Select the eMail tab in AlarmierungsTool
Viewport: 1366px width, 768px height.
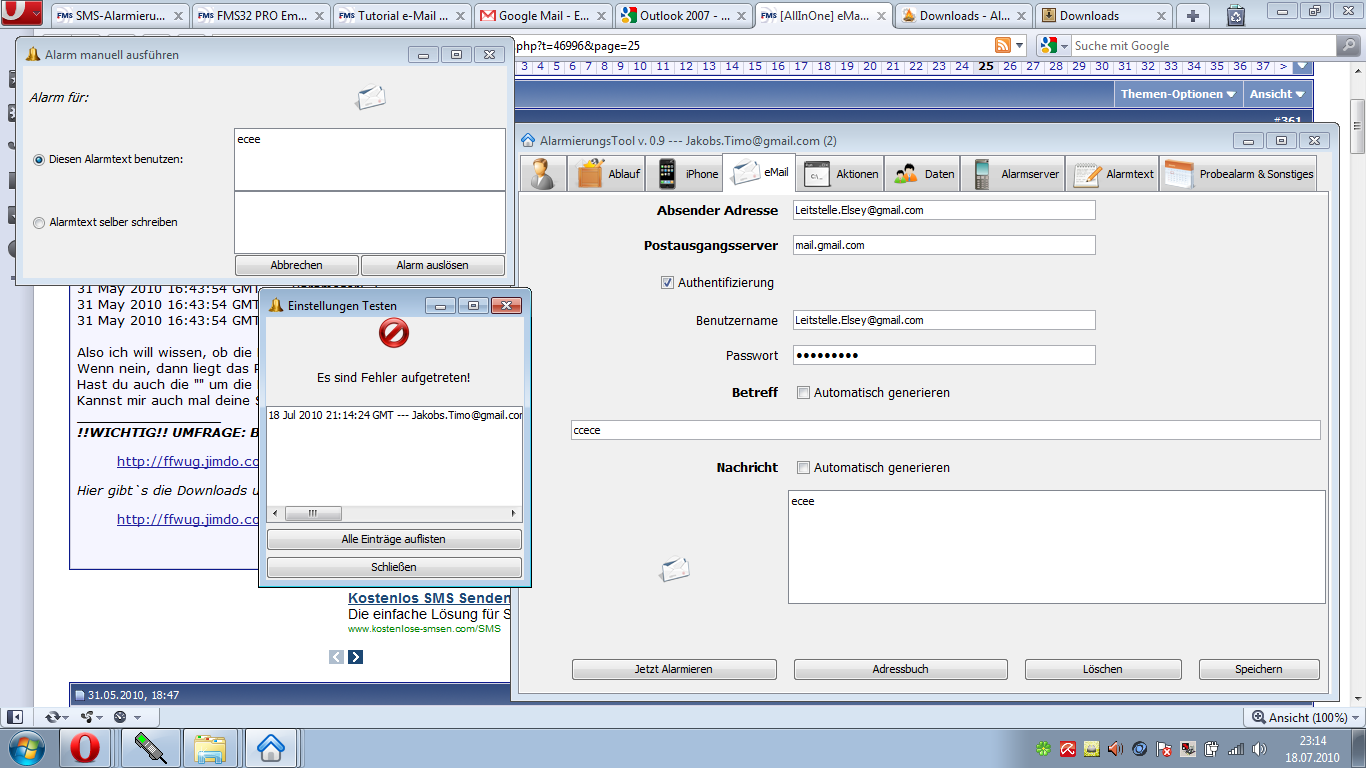759,172
